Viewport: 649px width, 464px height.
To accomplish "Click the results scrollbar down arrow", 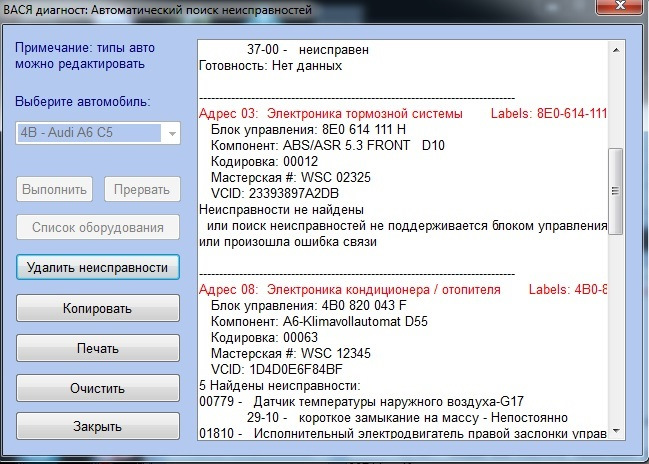I will coord(616,431).
